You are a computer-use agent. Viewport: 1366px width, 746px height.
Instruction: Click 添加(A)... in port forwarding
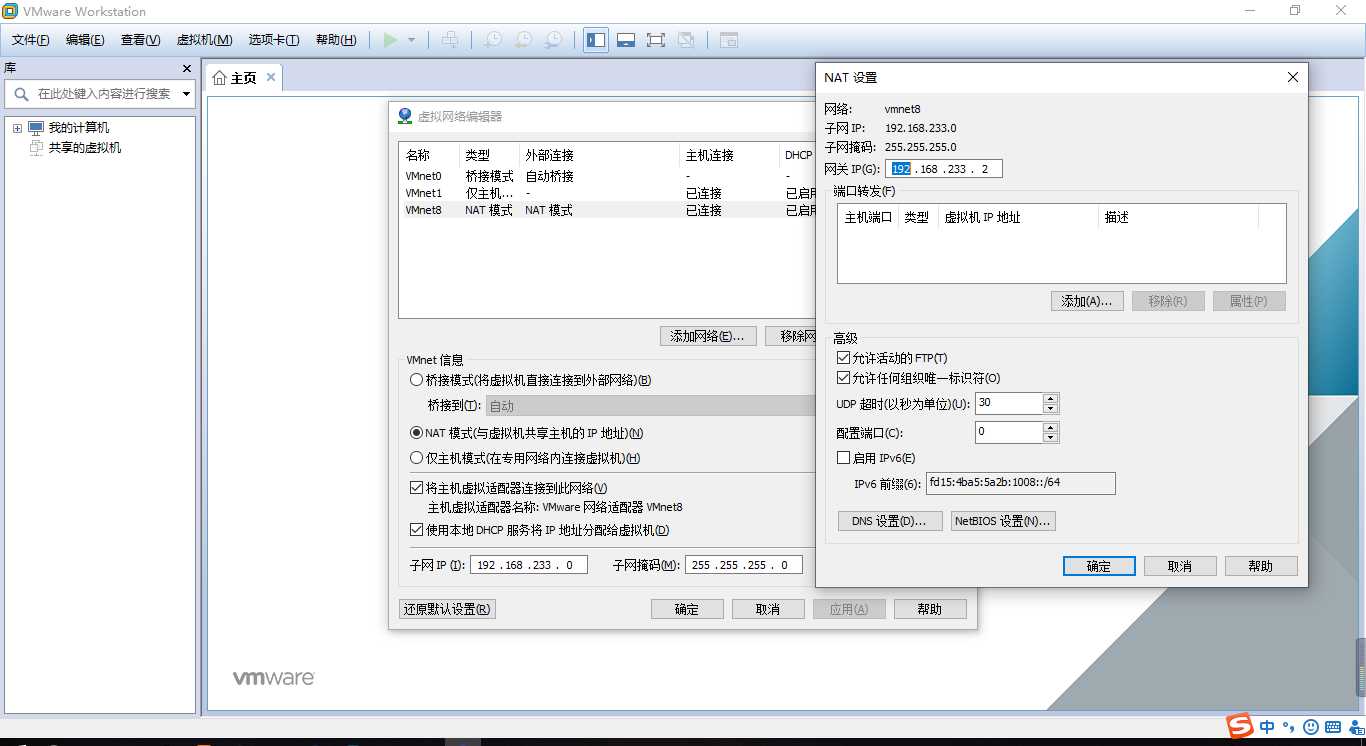(x=1087, y=301)
